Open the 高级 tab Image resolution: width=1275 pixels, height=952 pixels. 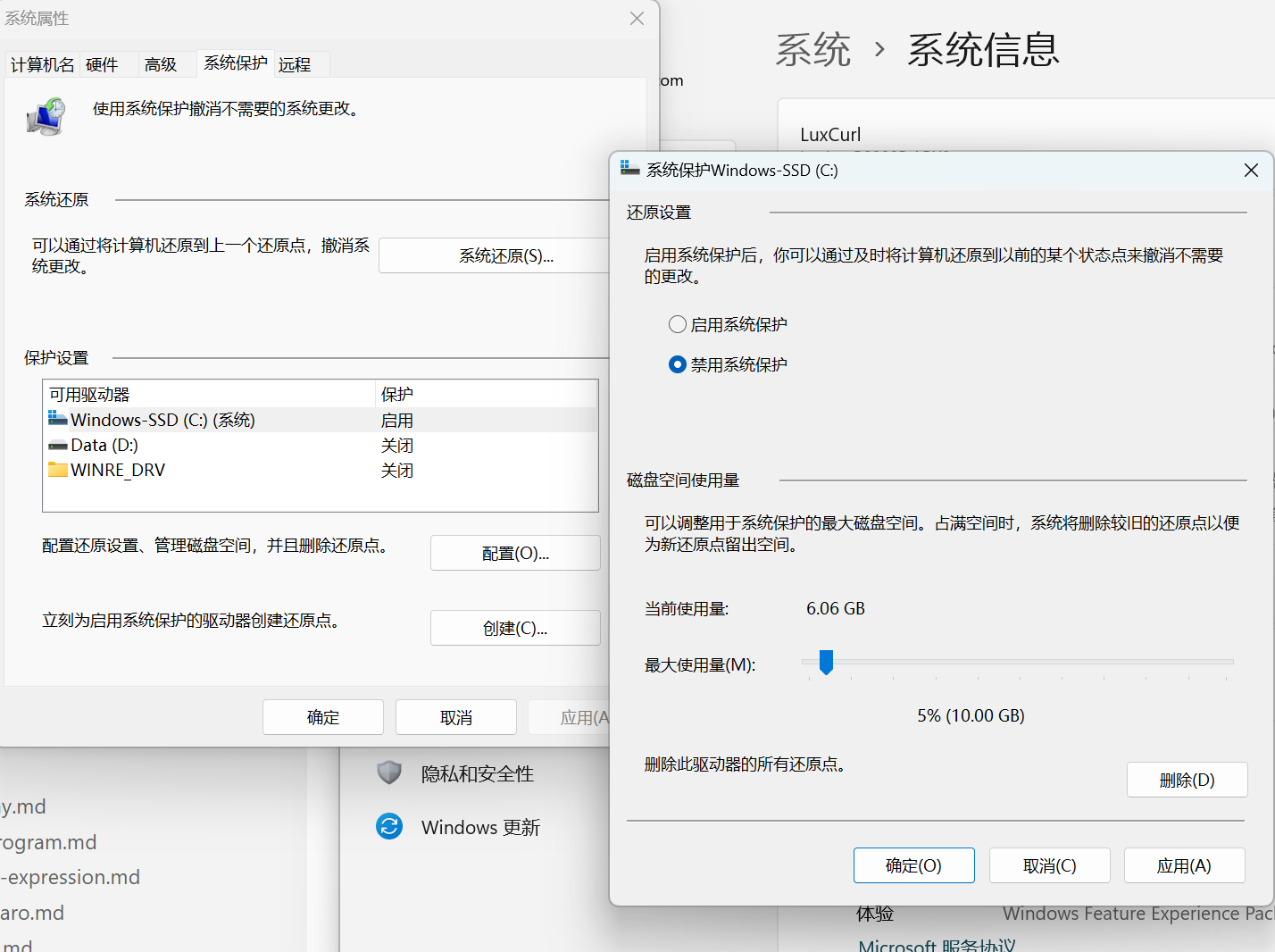pyautogui.click(x=161, y=64)
